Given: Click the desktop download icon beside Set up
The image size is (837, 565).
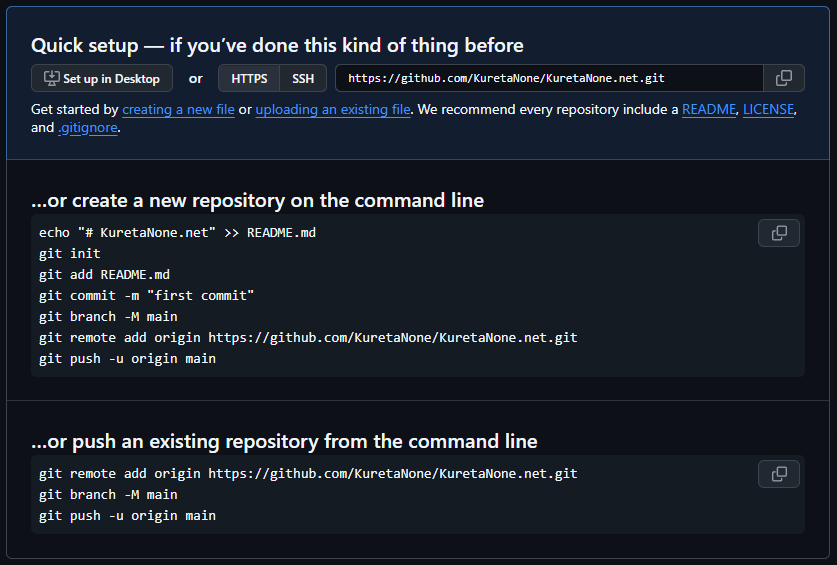Looking at the screenshot, I should pyautogui.click(x=51, y=78).
